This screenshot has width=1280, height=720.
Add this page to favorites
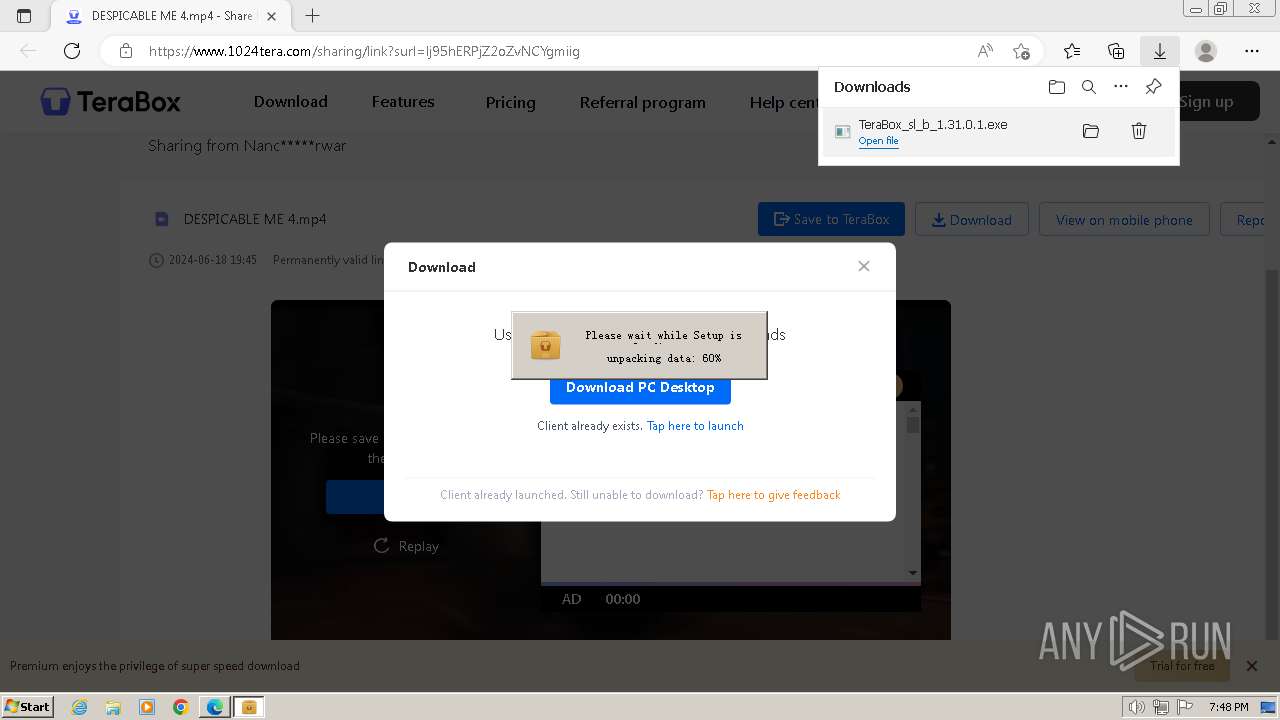point(1021,51)
